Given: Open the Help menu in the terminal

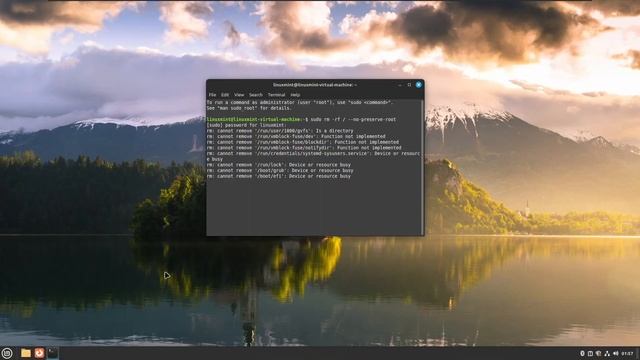Looking at the screenshot, I should 295,95.
